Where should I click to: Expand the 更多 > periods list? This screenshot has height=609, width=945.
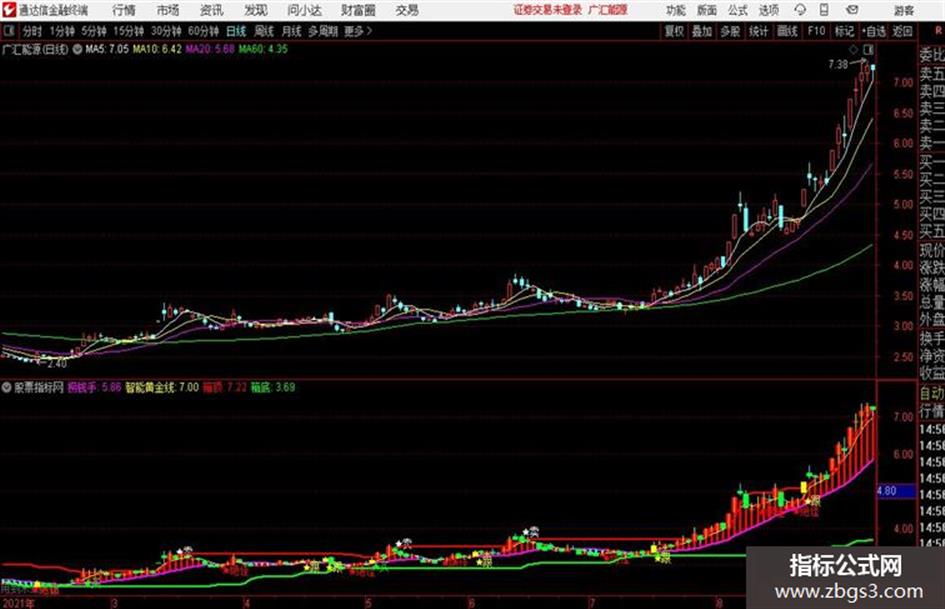(358, 31)
